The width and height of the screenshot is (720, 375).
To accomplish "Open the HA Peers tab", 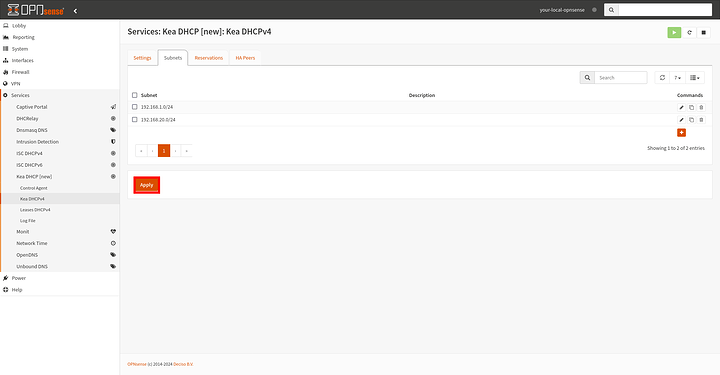I will 245,58.
